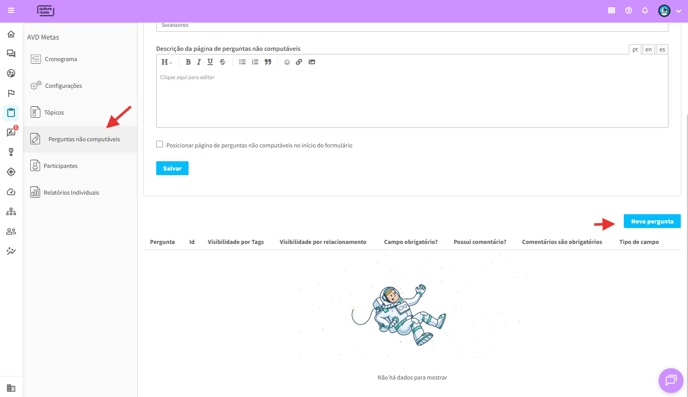Open the help question mark icon
The width and height of the screenshot is (688, 397).
click(628, 11)
